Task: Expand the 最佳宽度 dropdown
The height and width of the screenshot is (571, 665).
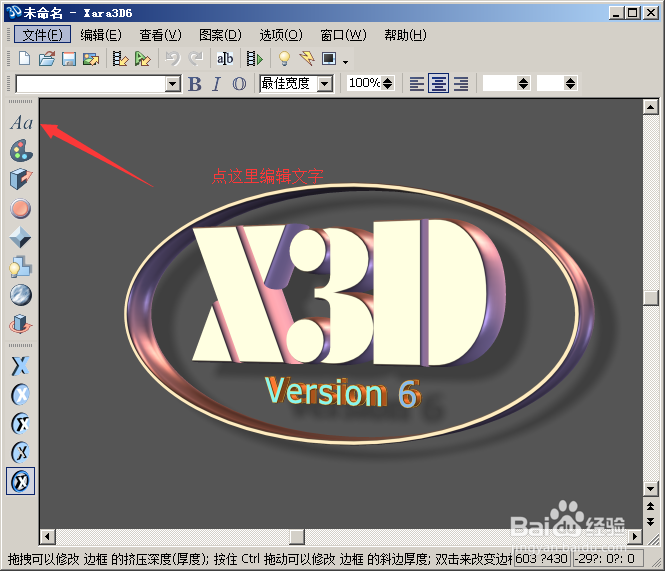Action: pyautogui.click(x=325, y=84)
